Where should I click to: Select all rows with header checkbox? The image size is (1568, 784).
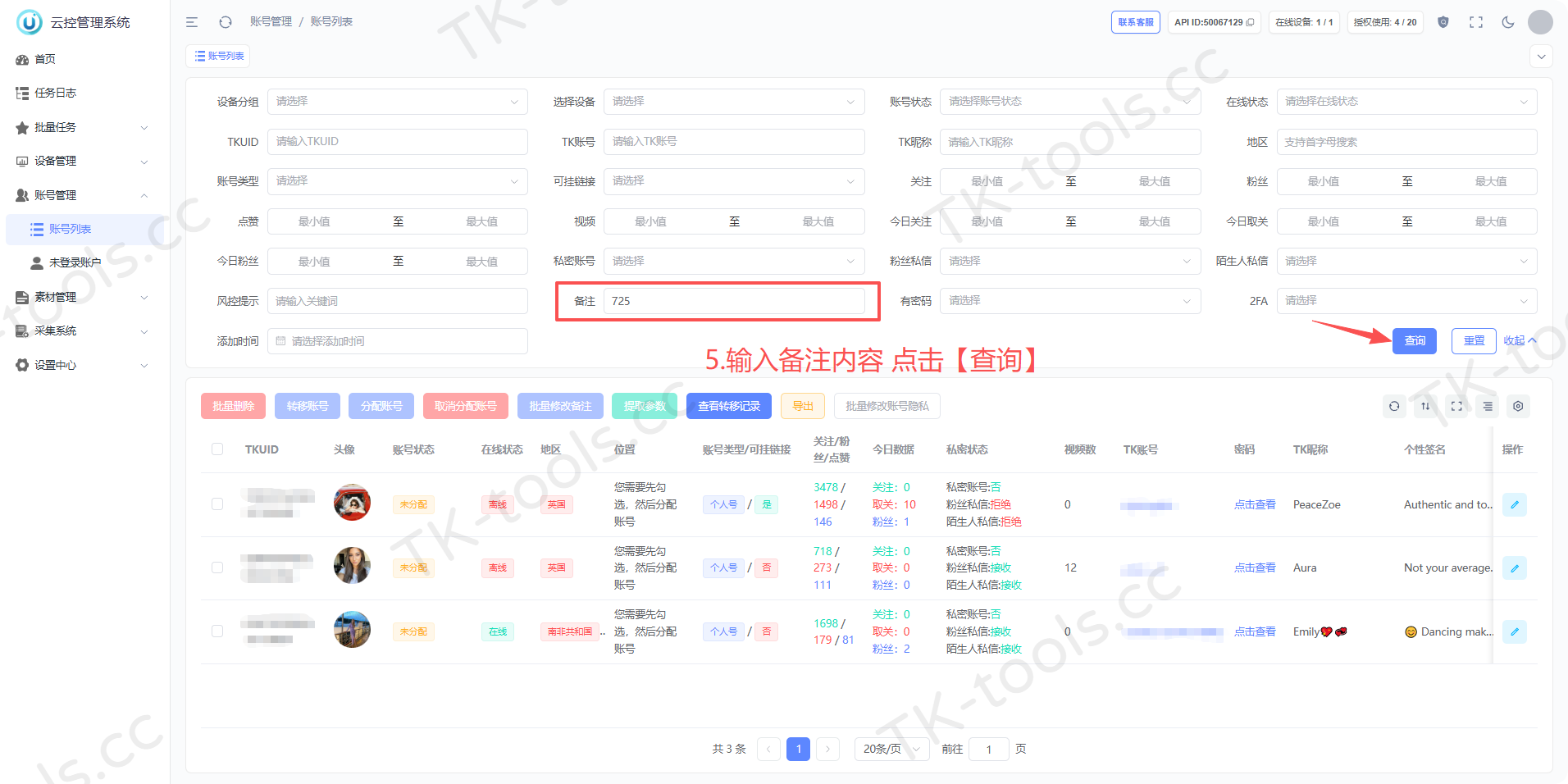pyautogui.click(x=217, y=449)
